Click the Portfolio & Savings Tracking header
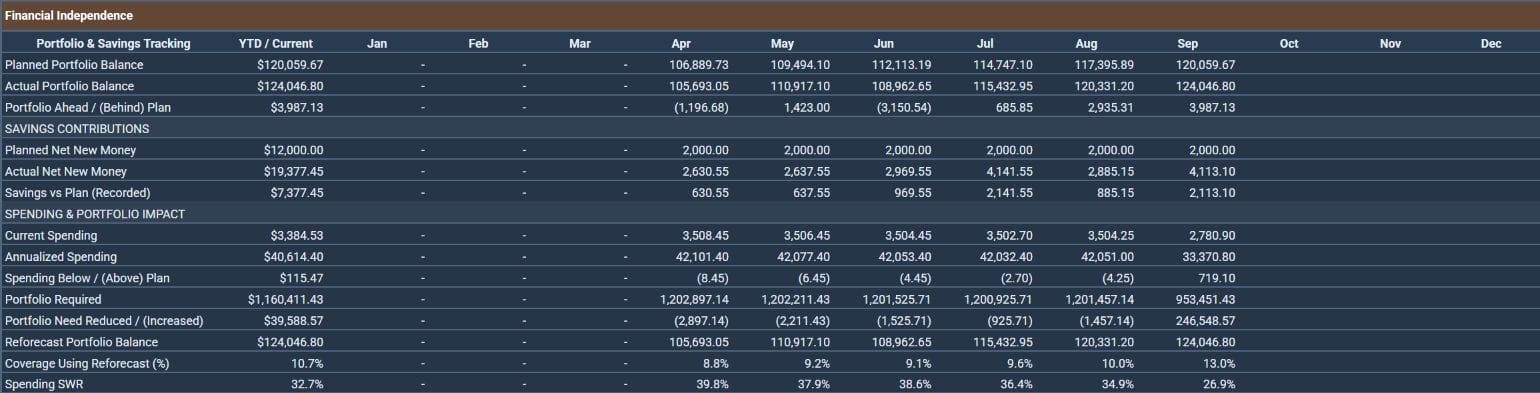1540x393 pixels. tap(113, 44)
